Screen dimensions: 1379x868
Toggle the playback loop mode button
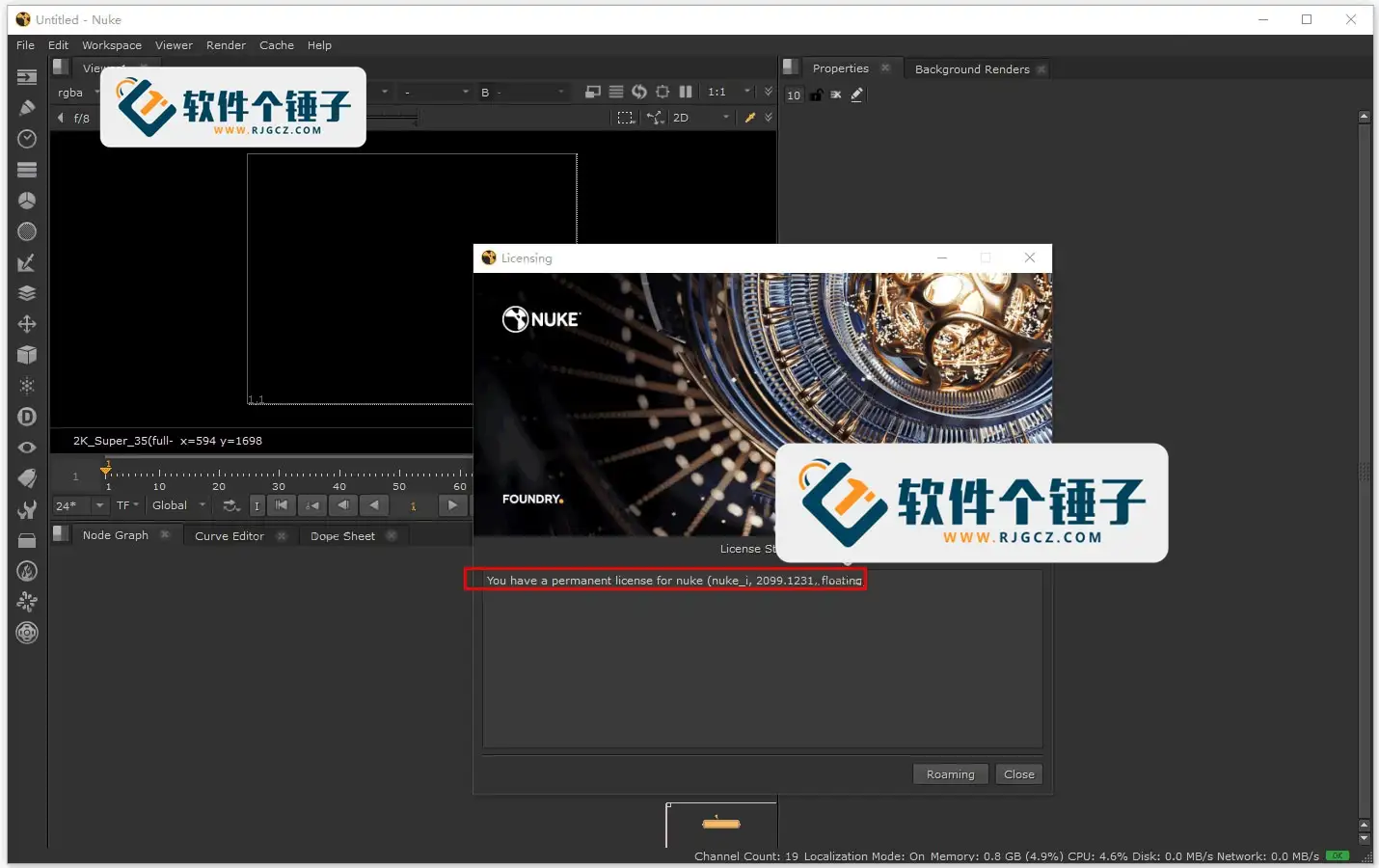pyautogui.click(x=231, y=505)
